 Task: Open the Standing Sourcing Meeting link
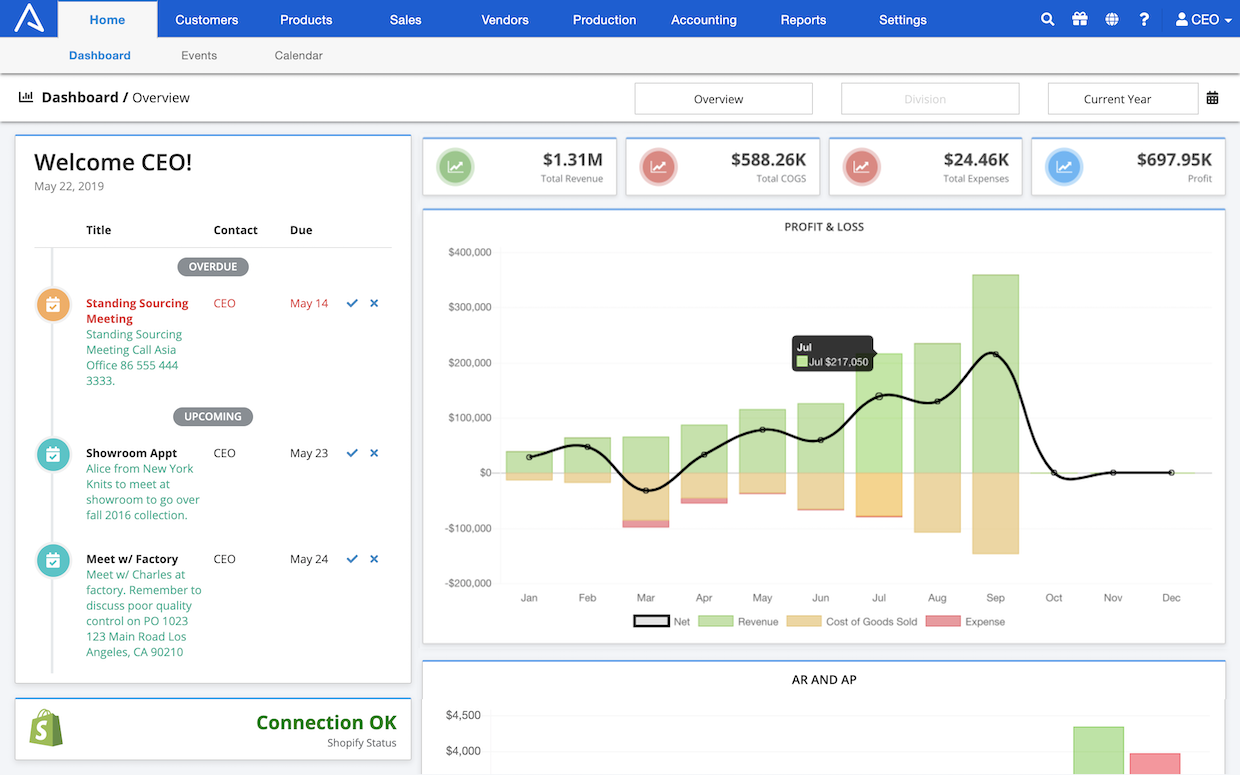137,310
